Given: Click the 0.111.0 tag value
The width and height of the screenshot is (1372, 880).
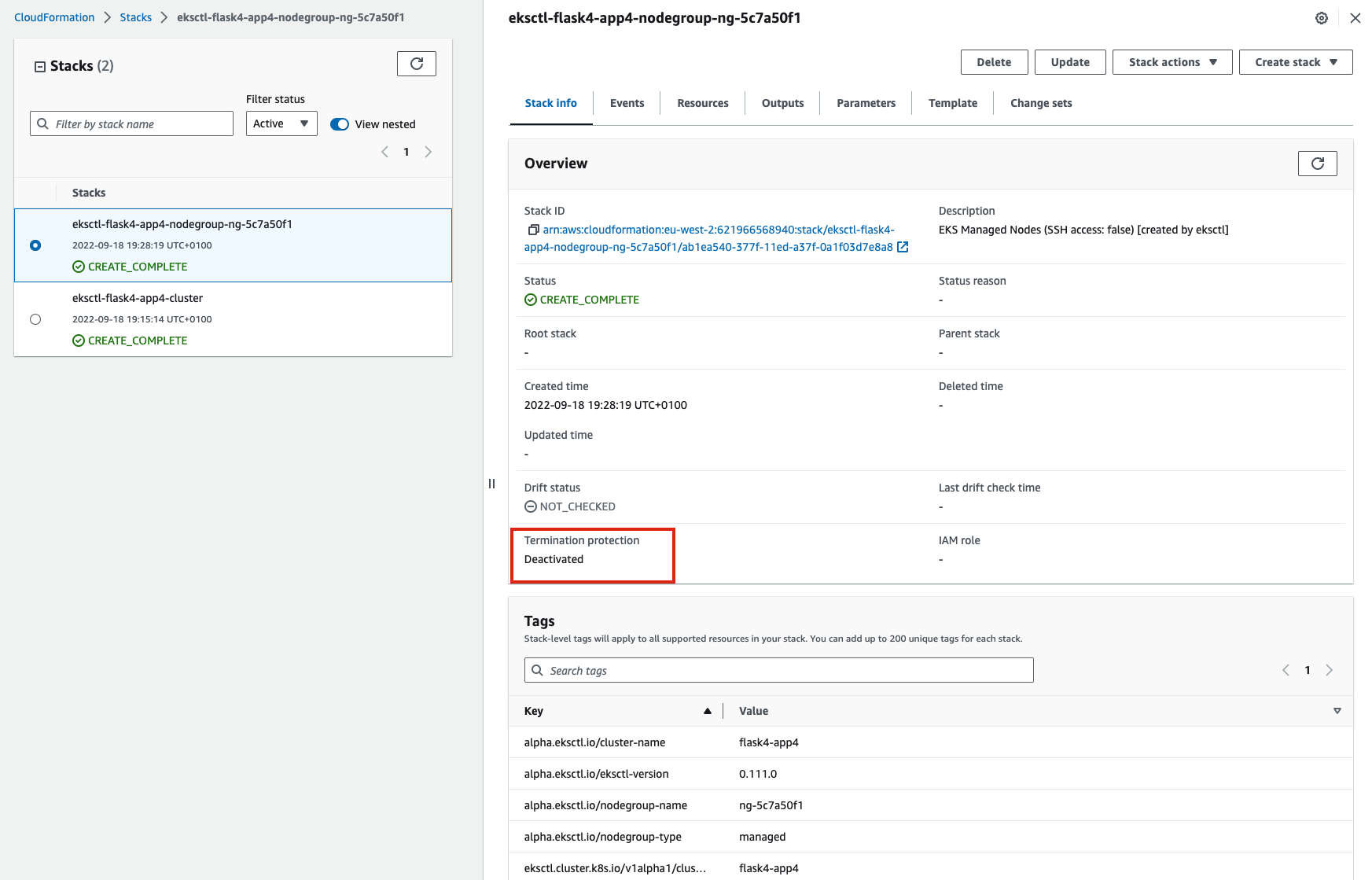Looking at the screenshot, I should (758, 774).
